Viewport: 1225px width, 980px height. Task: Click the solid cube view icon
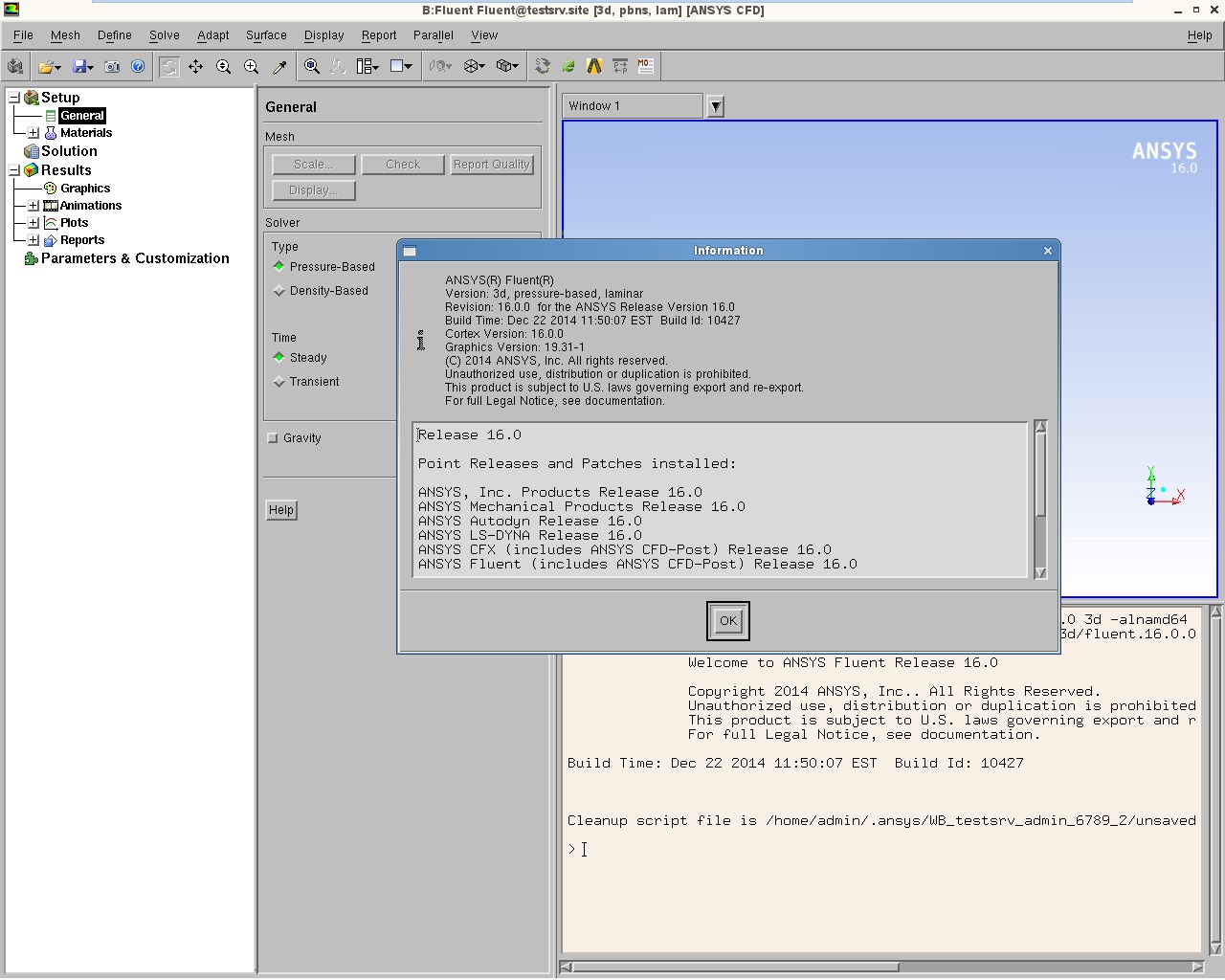click(x=503, y=67)
